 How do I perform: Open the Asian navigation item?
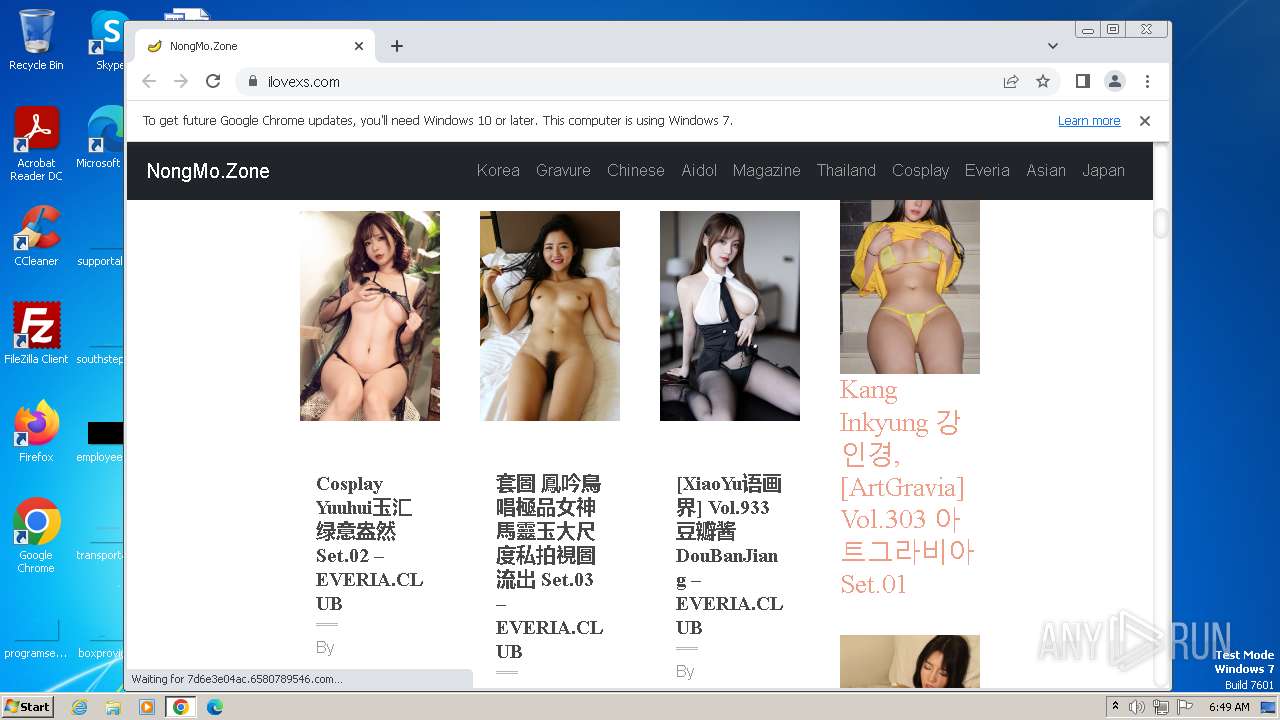coord(1046,171)
